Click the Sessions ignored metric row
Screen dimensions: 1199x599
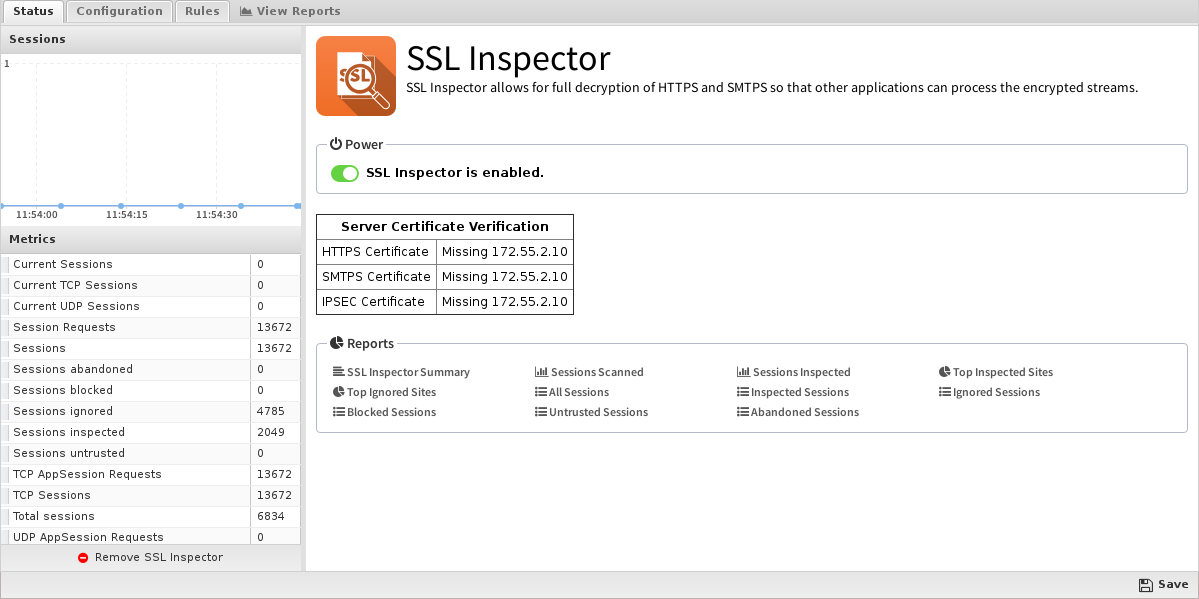click(x=151, y=411)
